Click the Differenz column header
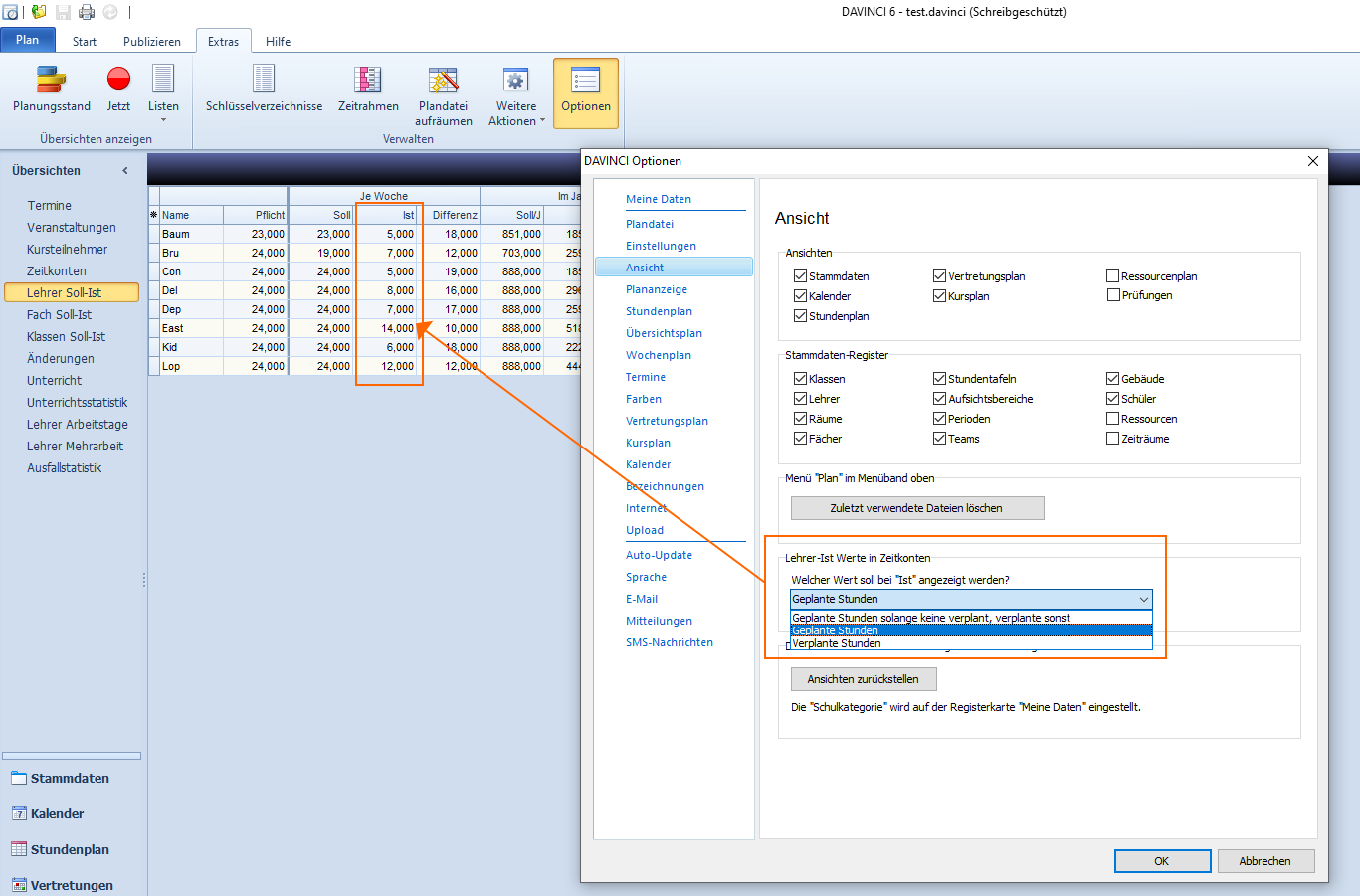 450,215
